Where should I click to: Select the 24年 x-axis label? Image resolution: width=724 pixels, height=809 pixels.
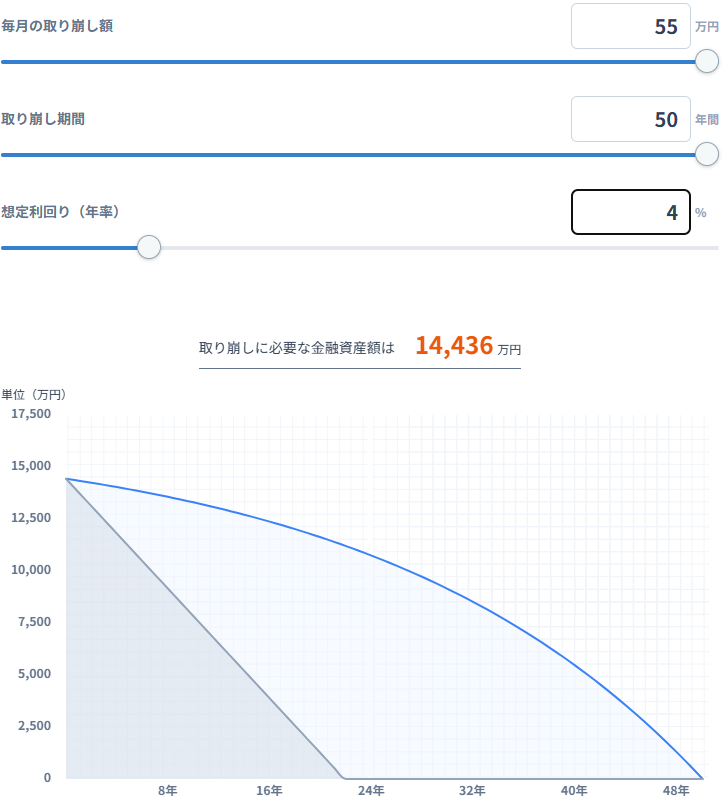point(370,791)
